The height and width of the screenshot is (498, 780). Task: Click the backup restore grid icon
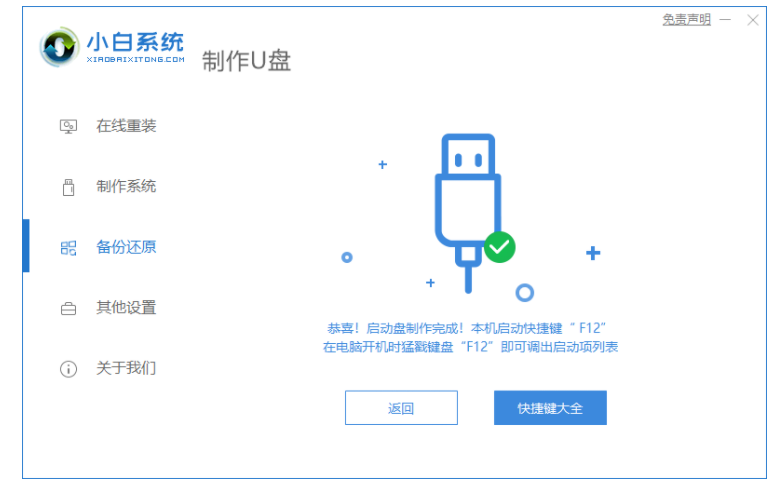click(x=69, y=248)
